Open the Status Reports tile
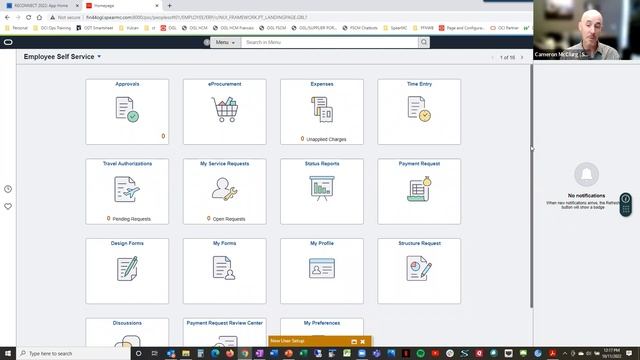640x360 pixels. [x=322, y=191]
